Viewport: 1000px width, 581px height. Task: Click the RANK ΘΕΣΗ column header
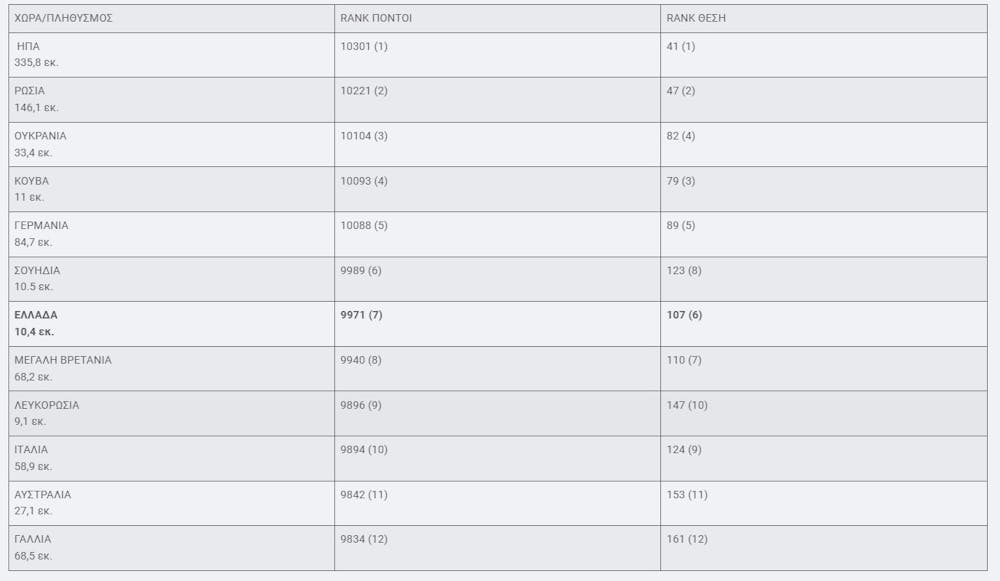tap(696, 18)
